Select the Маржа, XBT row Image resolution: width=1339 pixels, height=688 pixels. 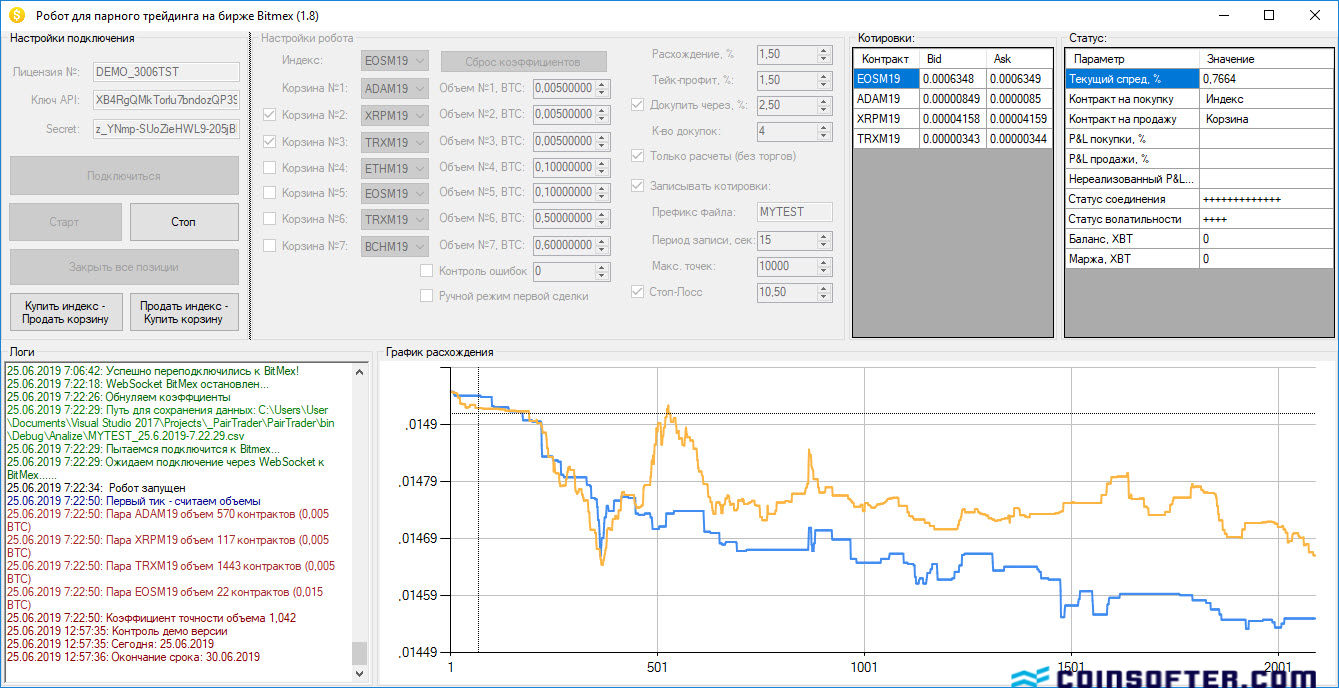point(1199,259)
